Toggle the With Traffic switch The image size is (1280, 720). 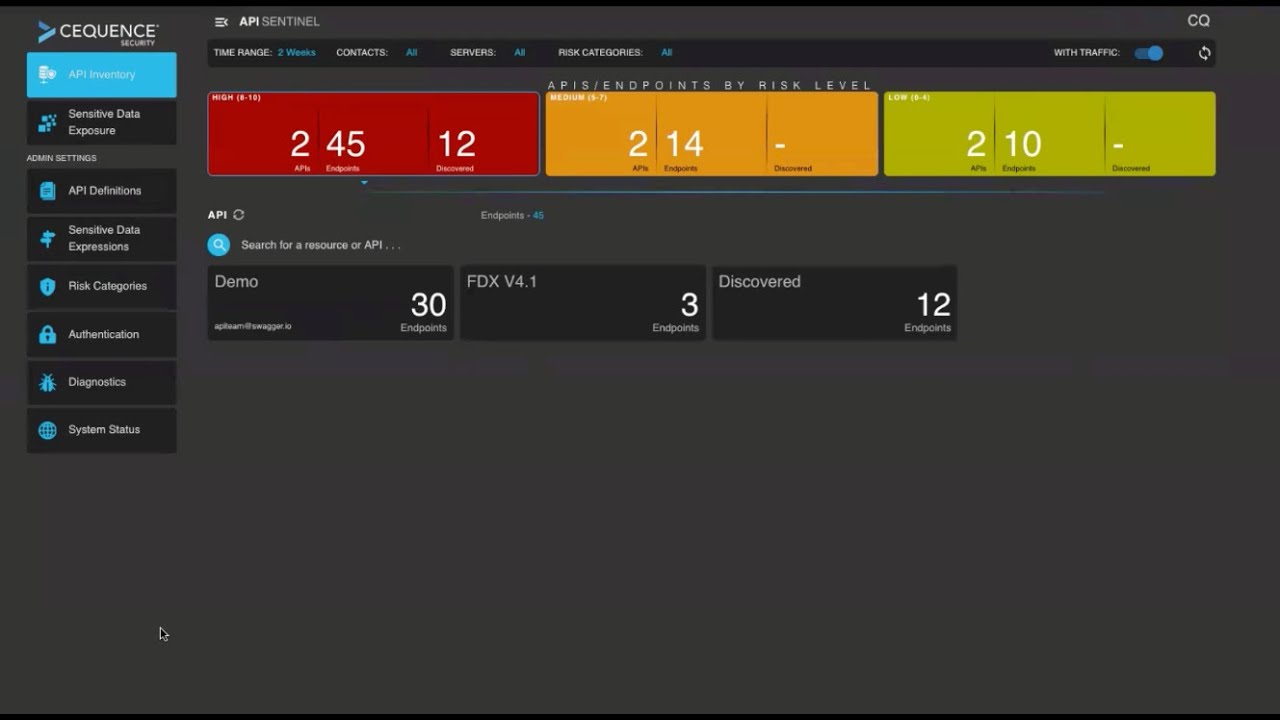click(x=1149, y=53)
